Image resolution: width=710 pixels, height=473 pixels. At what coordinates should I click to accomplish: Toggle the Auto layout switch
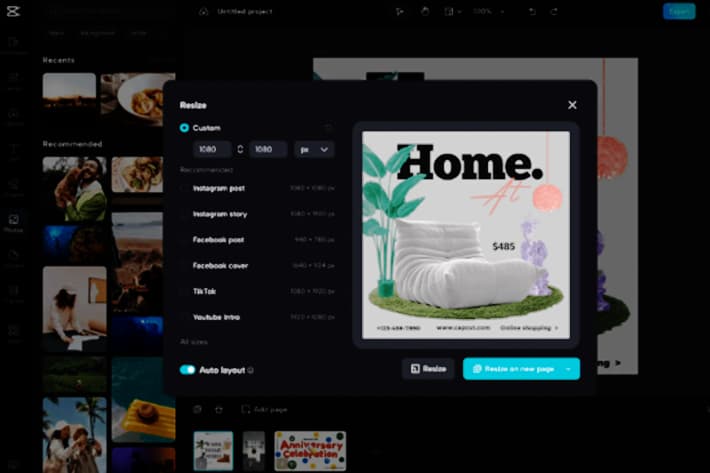pyautogui.click(x=187, y=370)
